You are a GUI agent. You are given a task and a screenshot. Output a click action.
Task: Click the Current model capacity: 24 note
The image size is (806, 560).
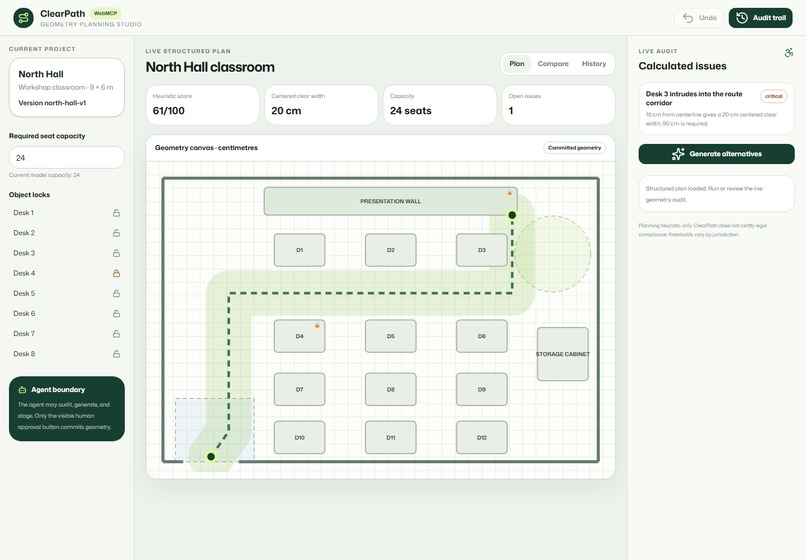44,175
